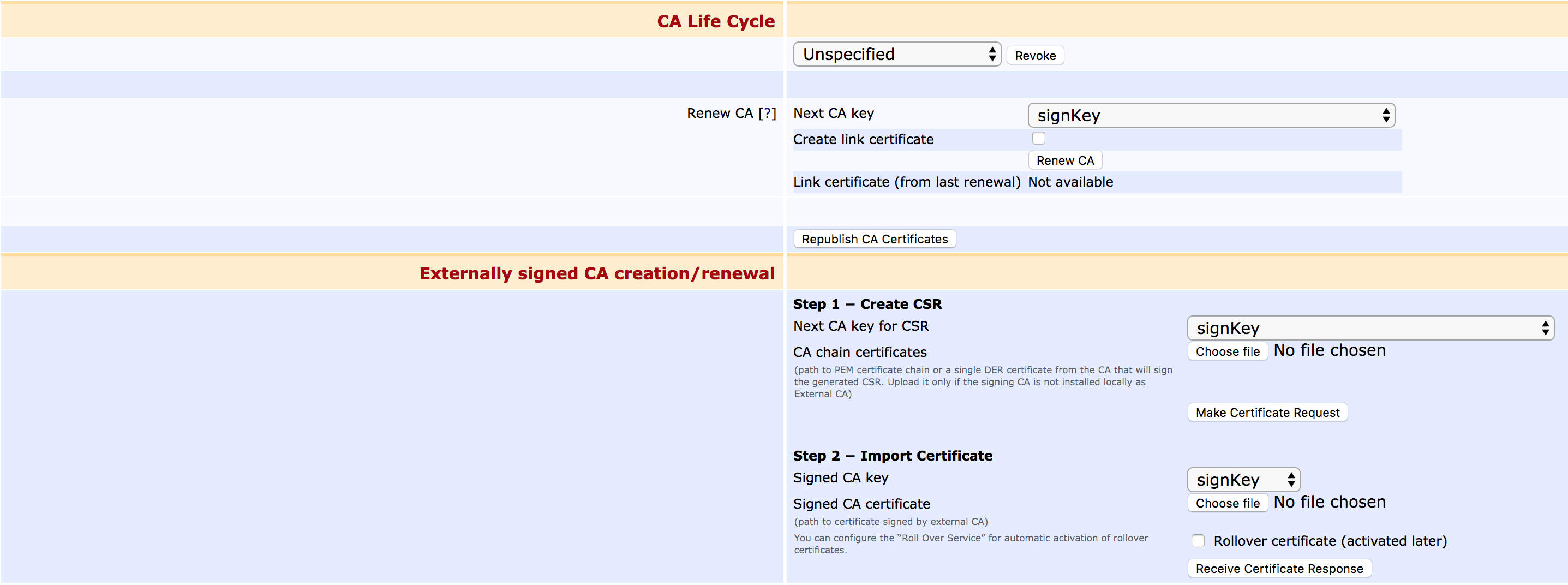Expand the Signed CA key dropdown
This screenshot has height=585, width=1568.
coord(1243,480)
